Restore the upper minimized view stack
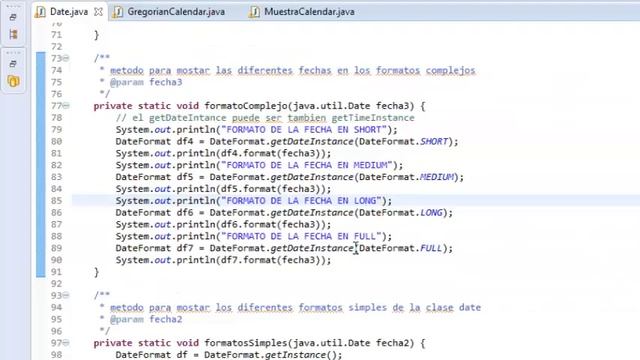Viewport: 640px width, 360px height. [x=13, y=17]
